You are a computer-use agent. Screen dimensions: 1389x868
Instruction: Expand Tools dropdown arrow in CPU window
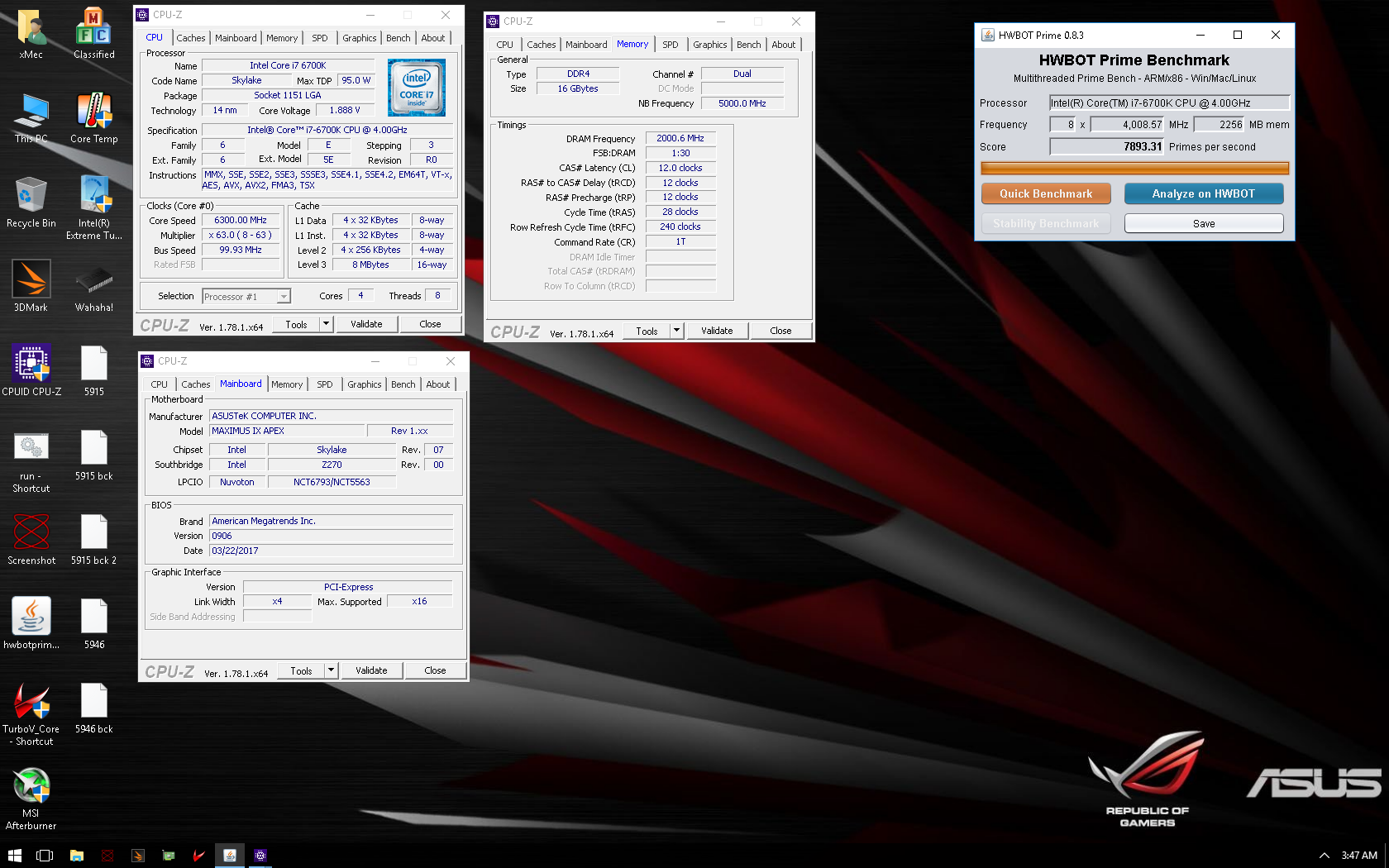click(x=326, y=324)
